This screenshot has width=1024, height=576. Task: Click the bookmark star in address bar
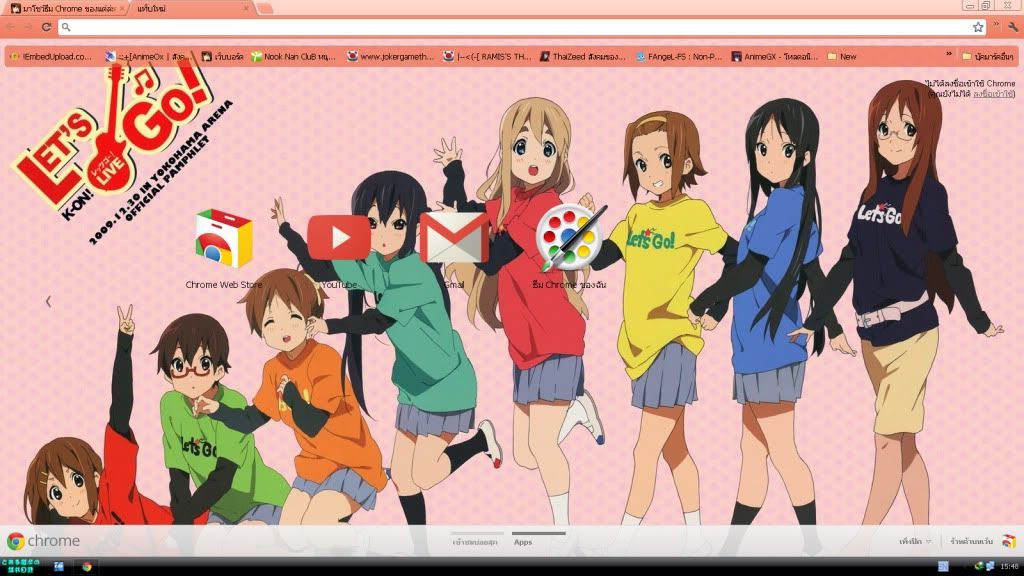click(978, 27)
